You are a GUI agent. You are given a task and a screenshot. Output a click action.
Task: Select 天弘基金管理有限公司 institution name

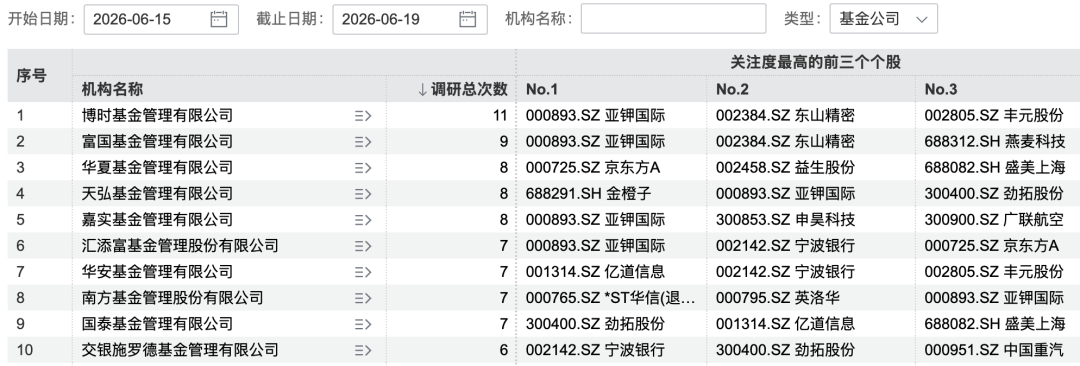157,194
